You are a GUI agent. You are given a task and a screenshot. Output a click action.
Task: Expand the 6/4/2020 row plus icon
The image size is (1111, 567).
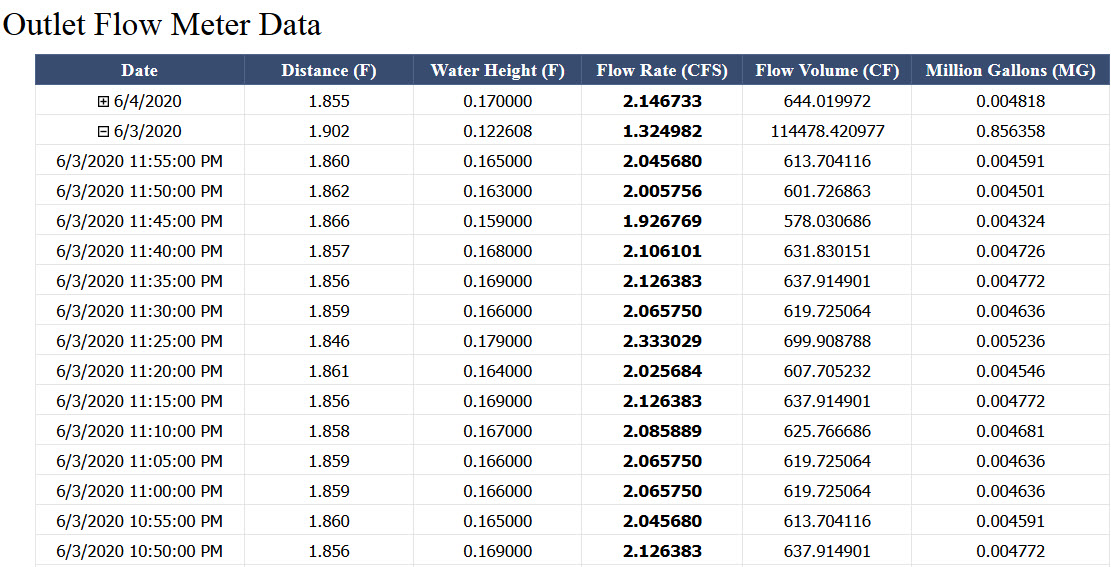click(x=103, y=101)
